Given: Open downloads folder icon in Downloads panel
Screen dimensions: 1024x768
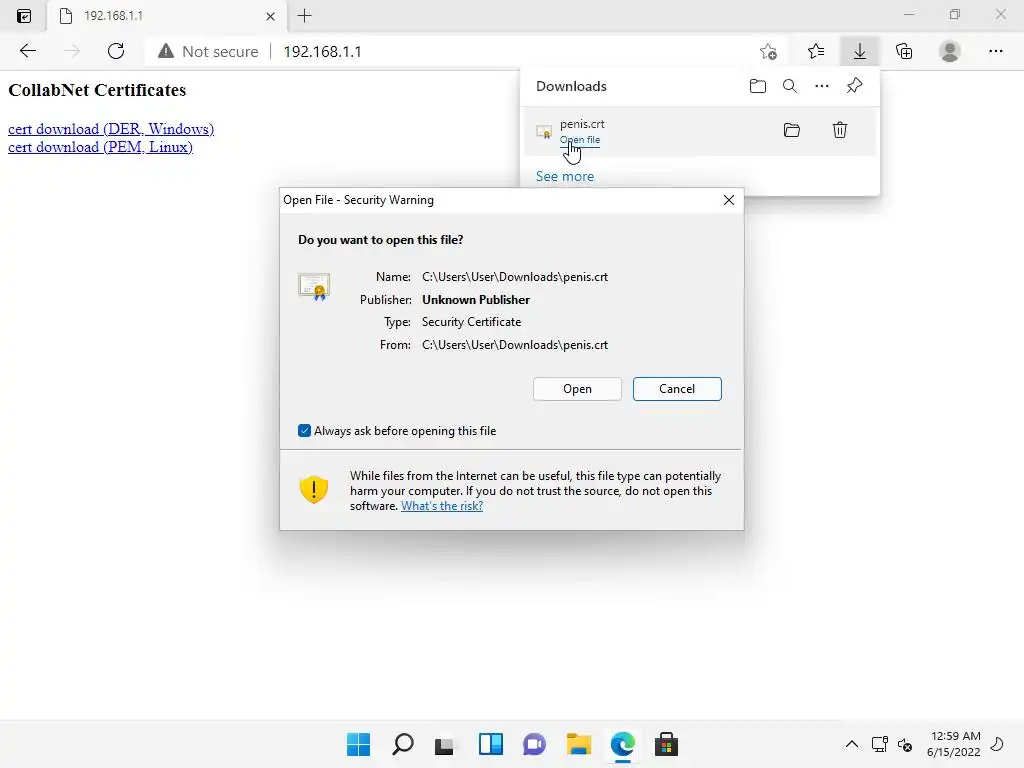Looking at the screenshot, I should pyautogui.click(x=758, y=86).
